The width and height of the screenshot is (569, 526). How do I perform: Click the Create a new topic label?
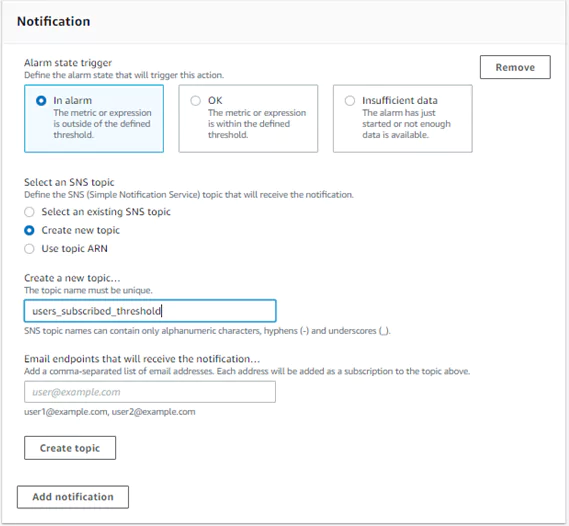tap(72, 278)
